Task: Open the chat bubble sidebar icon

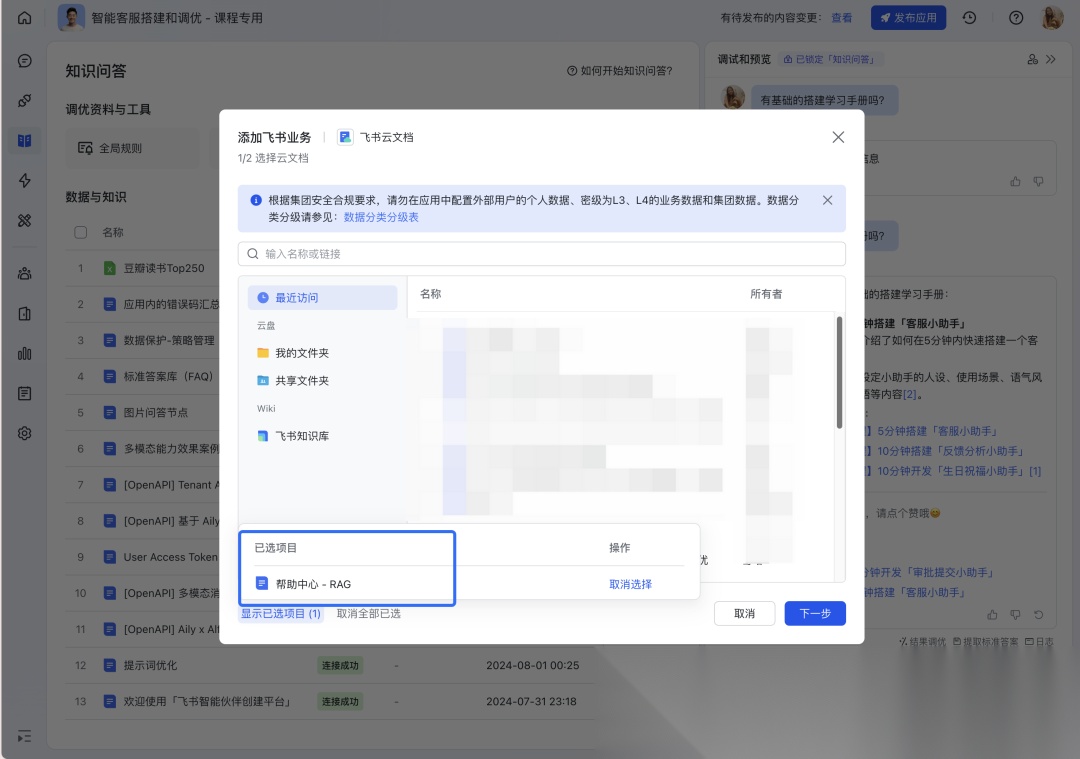Action: click(x=25, y=61)
